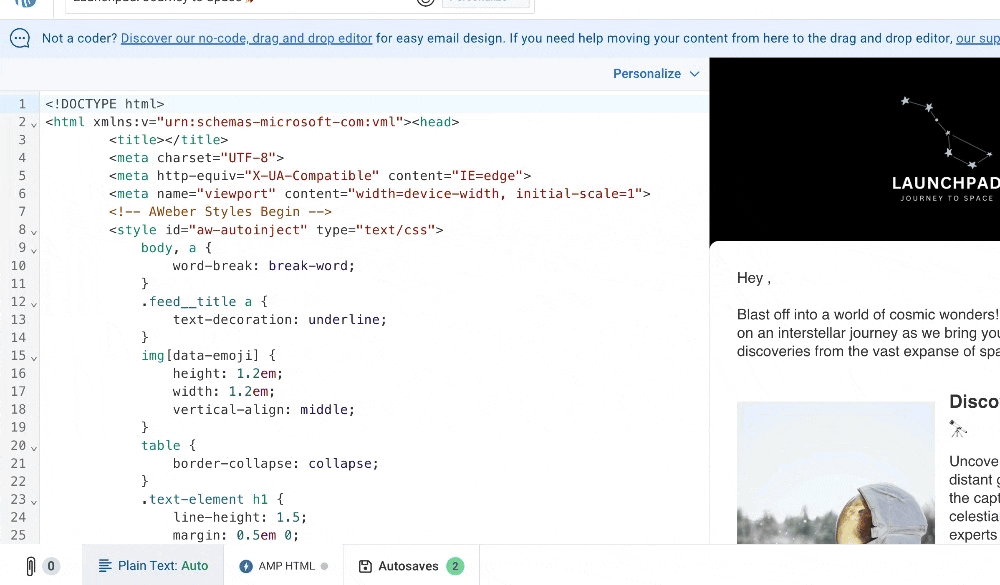Switch to the AMP HTML tab

pos(283,565)
